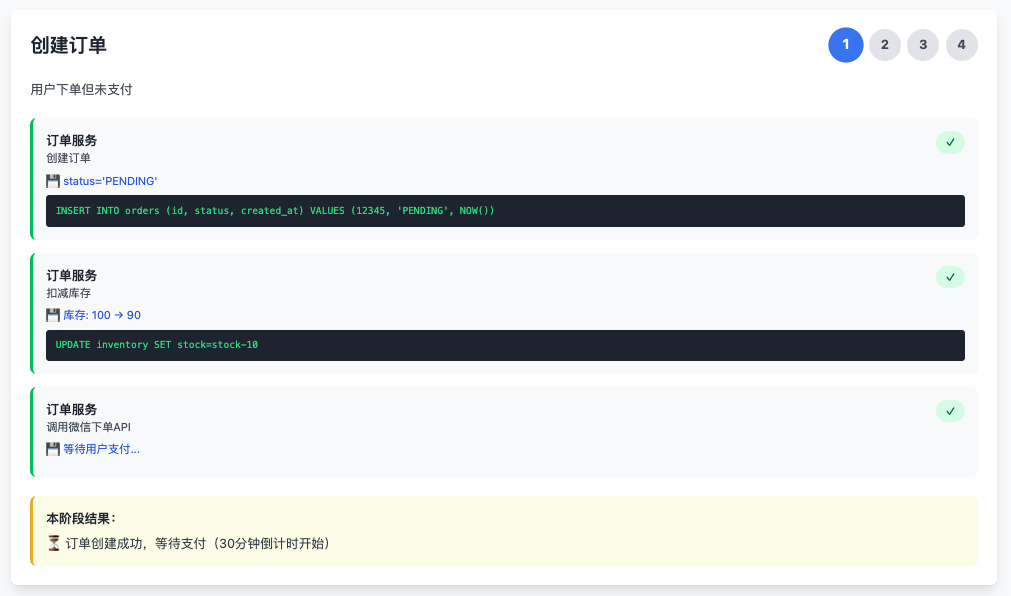Select the INSERT INTO orders code block
This screenshot has height=596, width=1011.
pos(505,211)
